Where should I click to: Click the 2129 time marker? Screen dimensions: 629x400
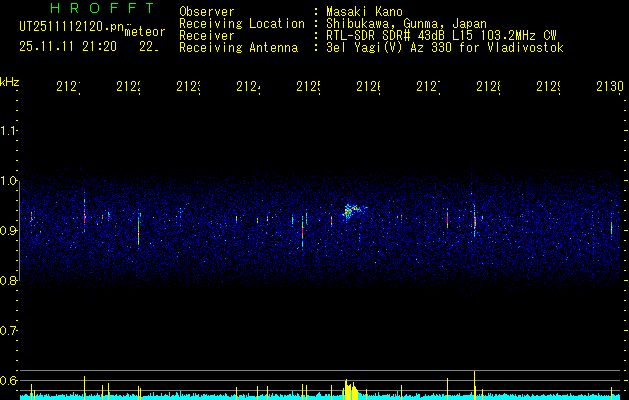(548, 87)
